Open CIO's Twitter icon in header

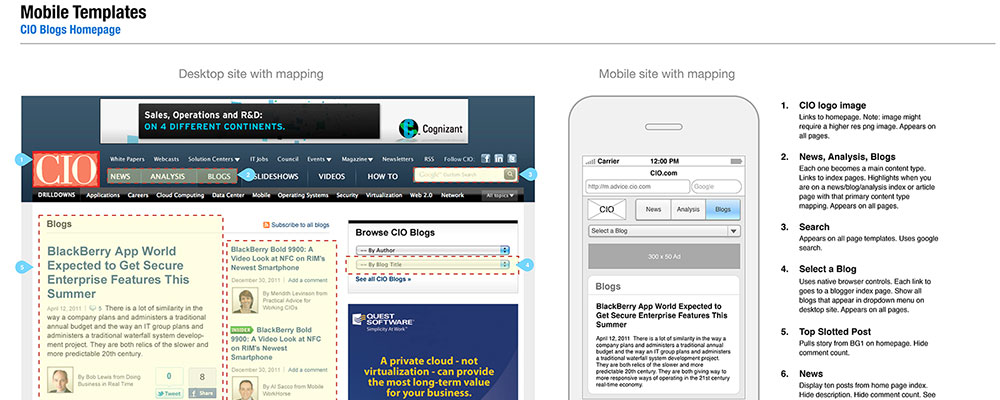coord(512,159)
